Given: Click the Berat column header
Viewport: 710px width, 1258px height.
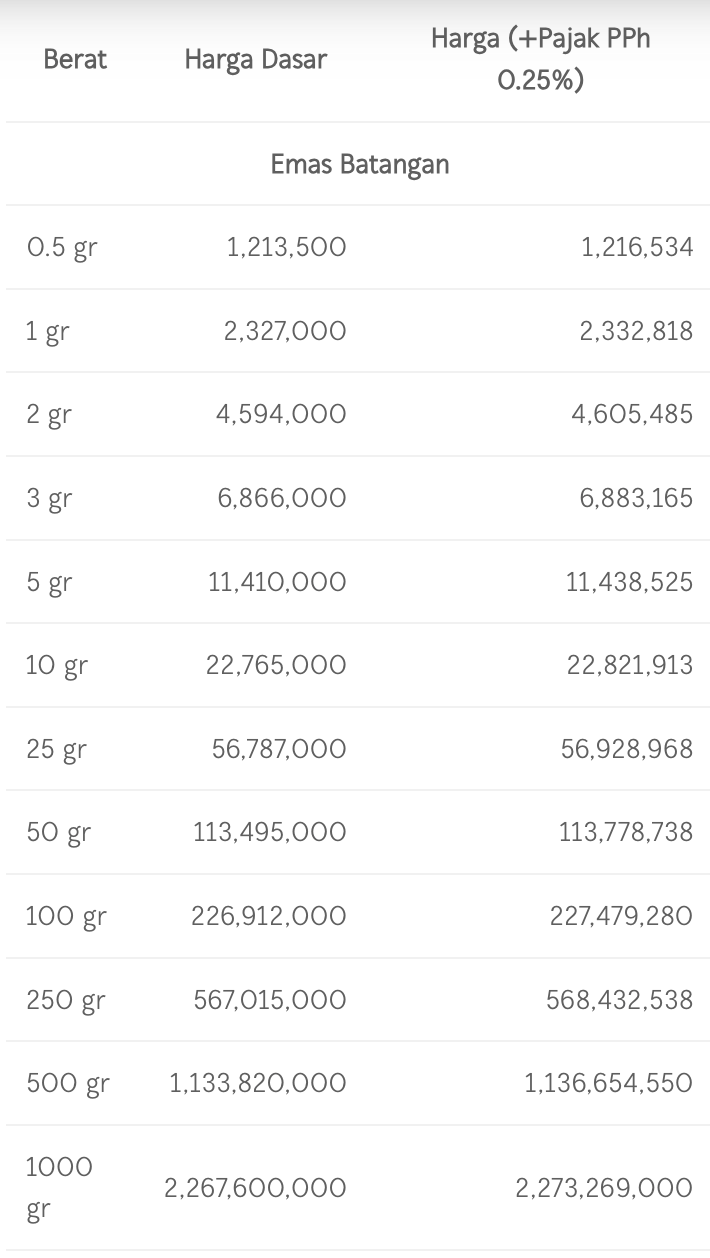Looking at the screenshot, I should coord(75,60).
